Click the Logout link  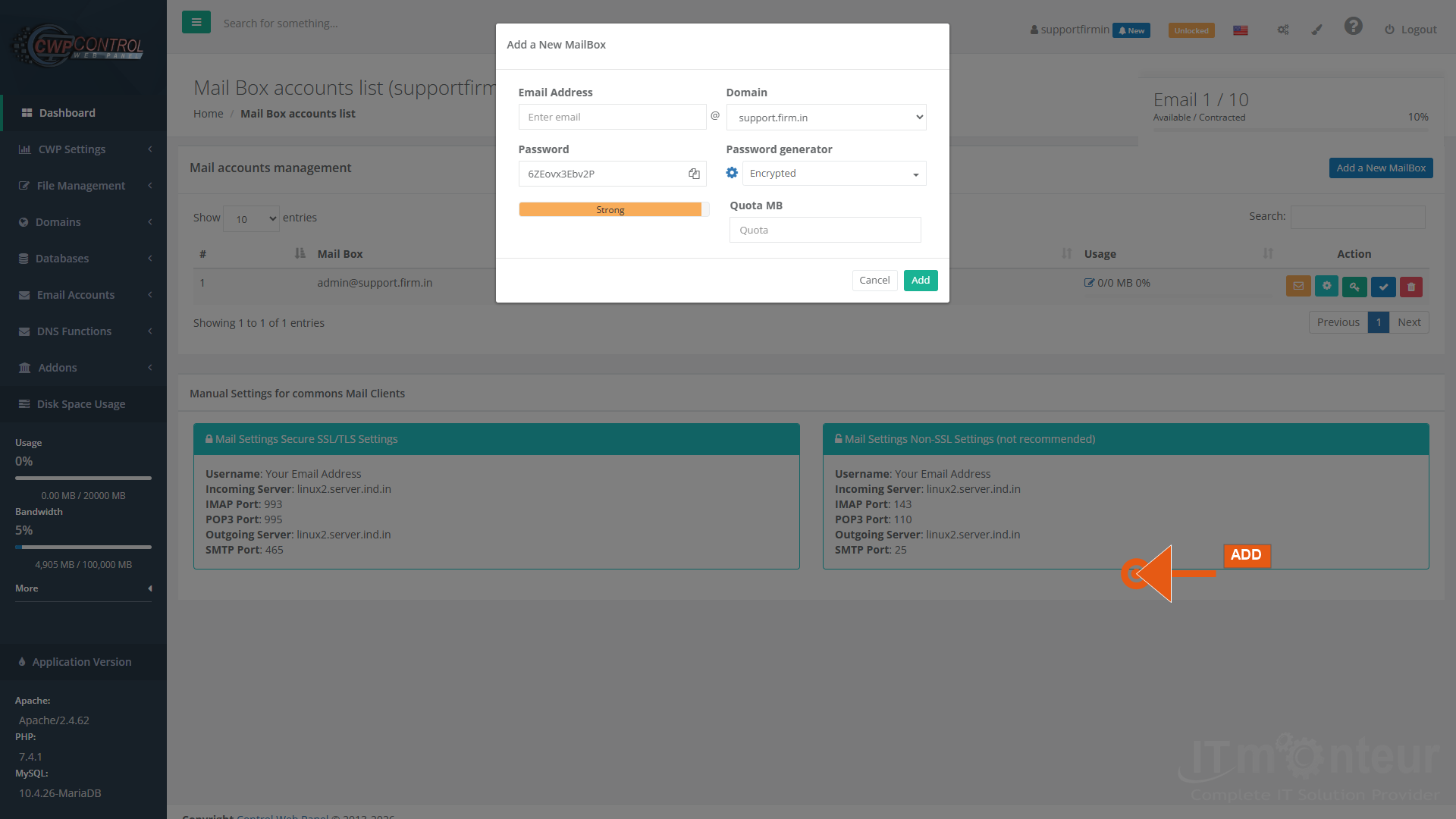pos(1410,30)
